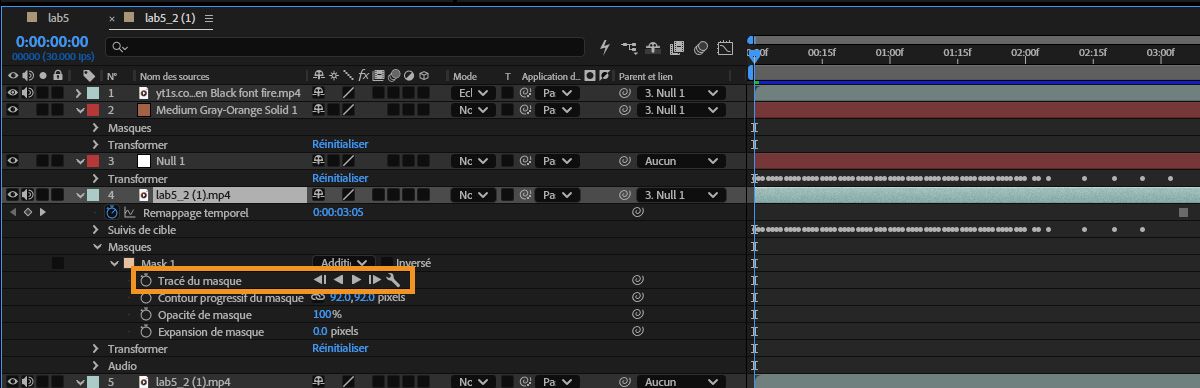Expand Audio group of layer 4
Viewport: 1200px width, 388px height.
pos(97,365)
